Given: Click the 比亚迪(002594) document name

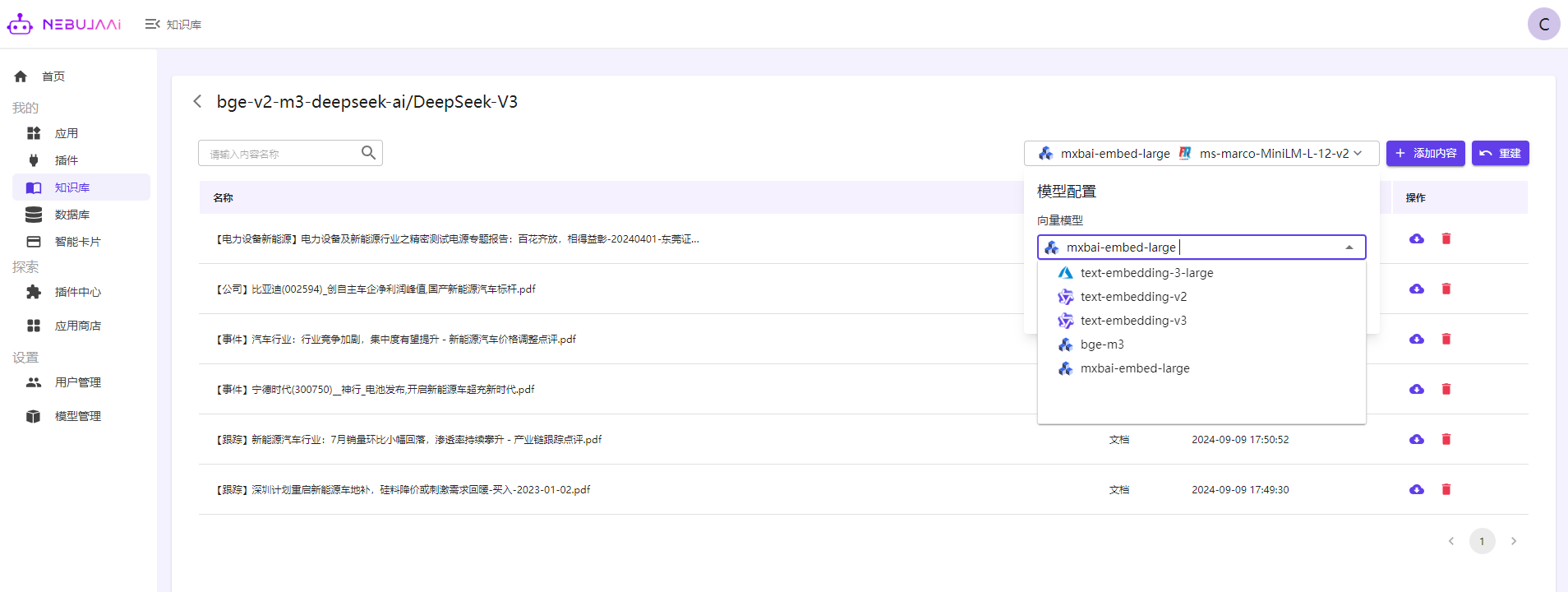Looking at the screenshot, I should (375, 289).
